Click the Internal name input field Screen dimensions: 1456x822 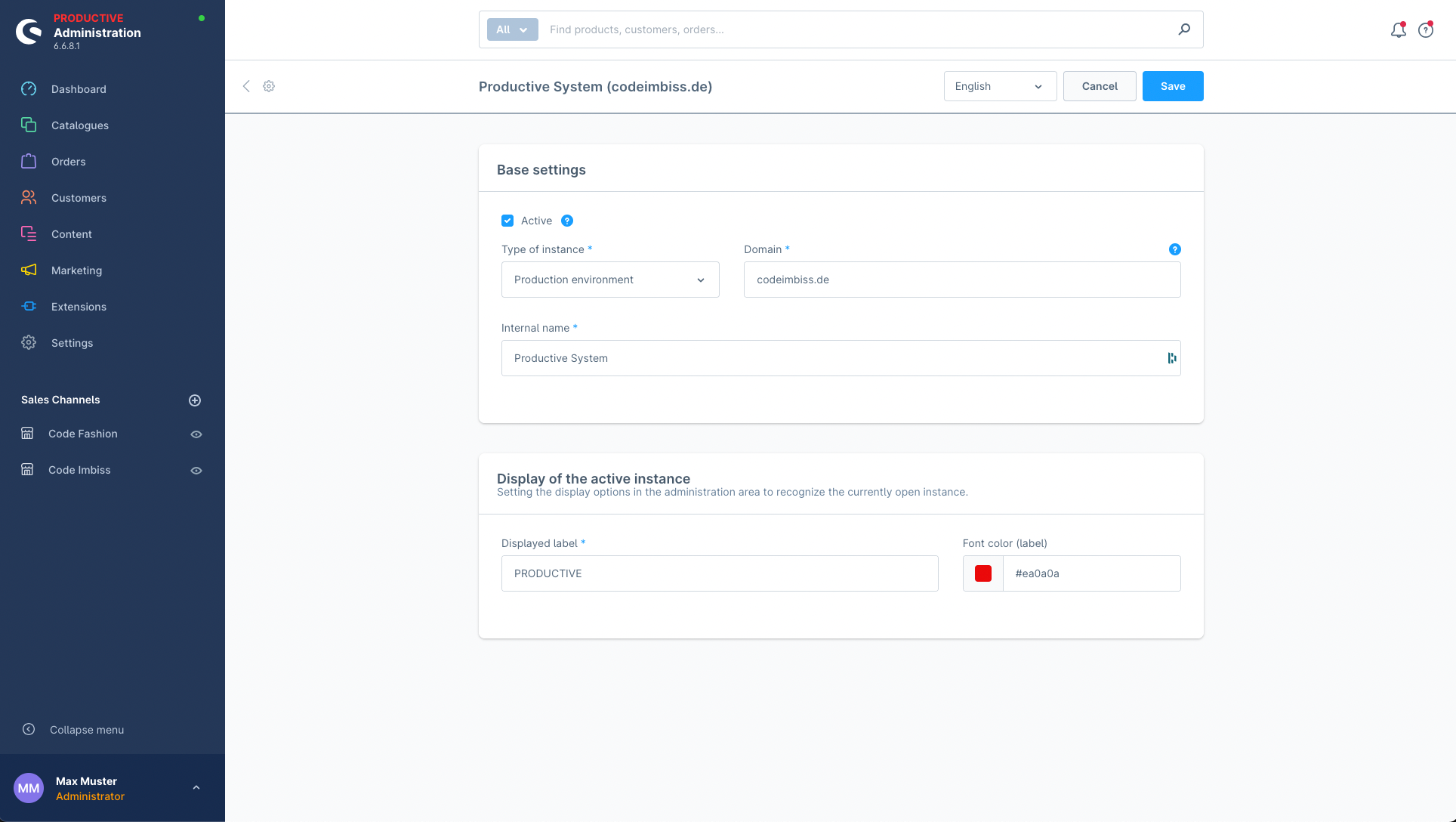(x=840, y=358)
